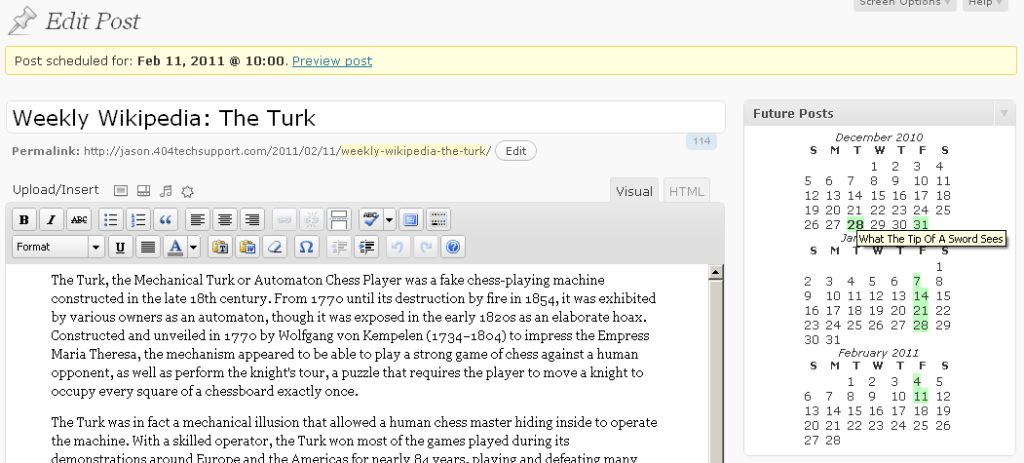Viewport: 1024px width, 463px height.
Task: Align text left
Action: 198,220
